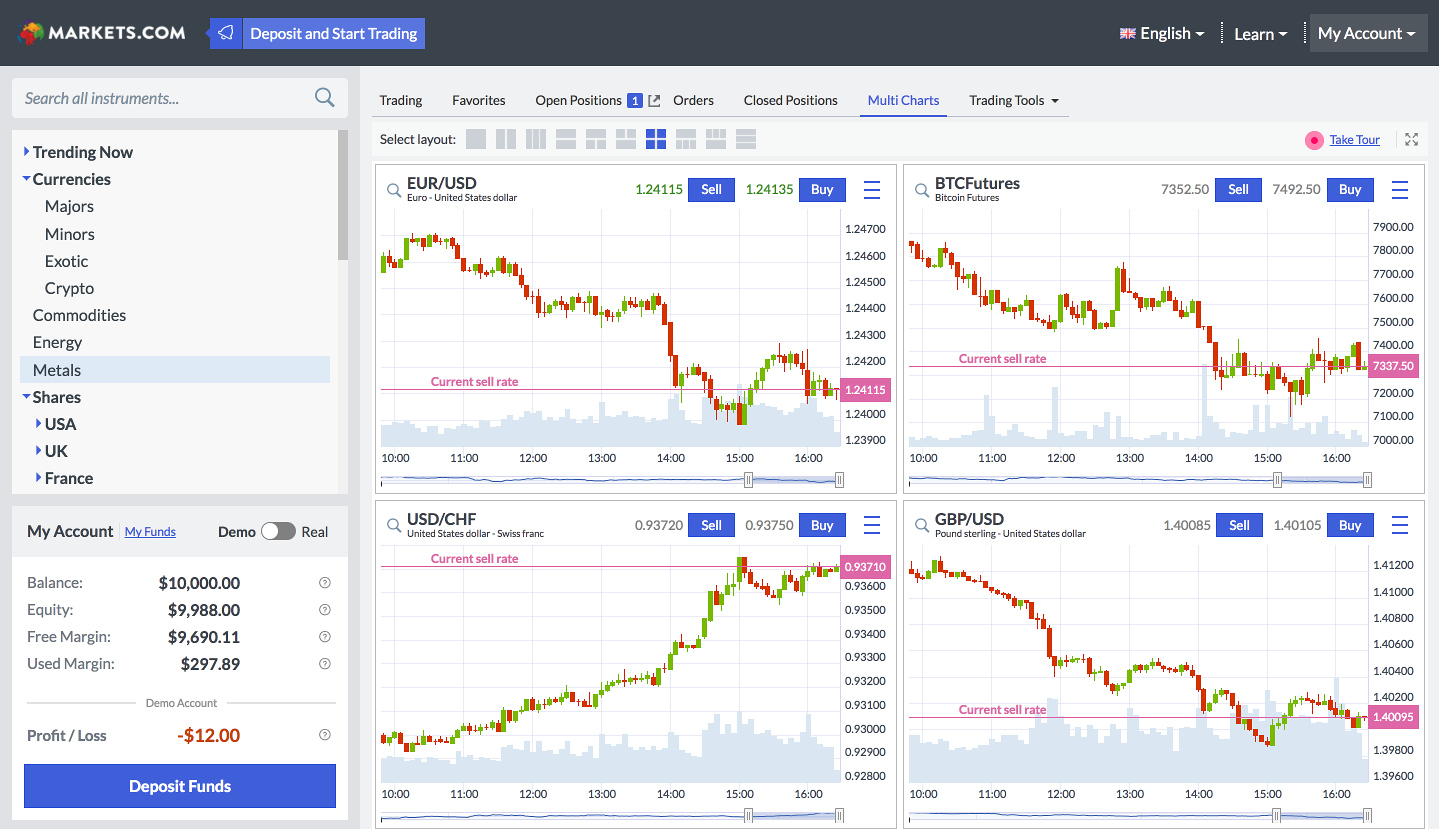Click Buy on the USD/CHF chart

[822, 525]
